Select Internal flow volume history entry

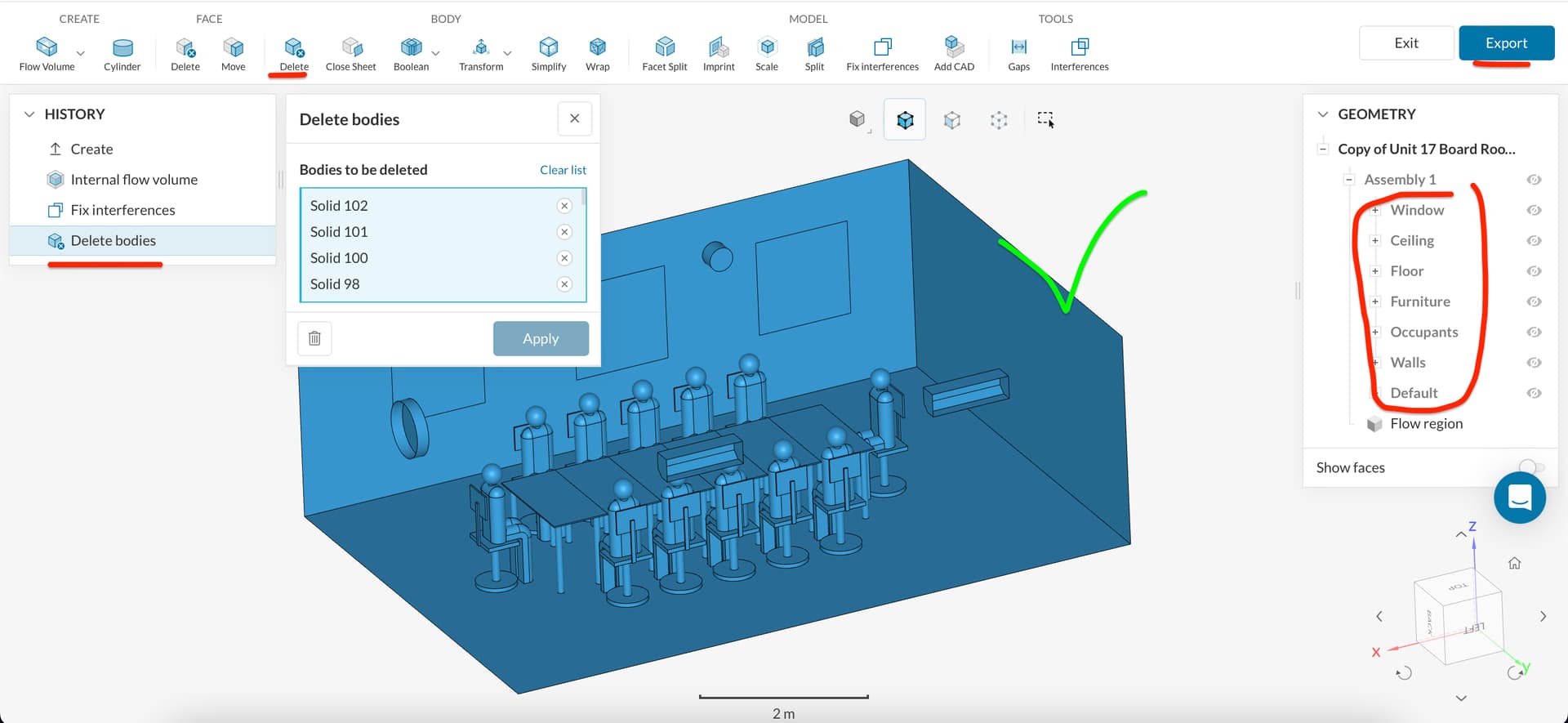(134, 180)
